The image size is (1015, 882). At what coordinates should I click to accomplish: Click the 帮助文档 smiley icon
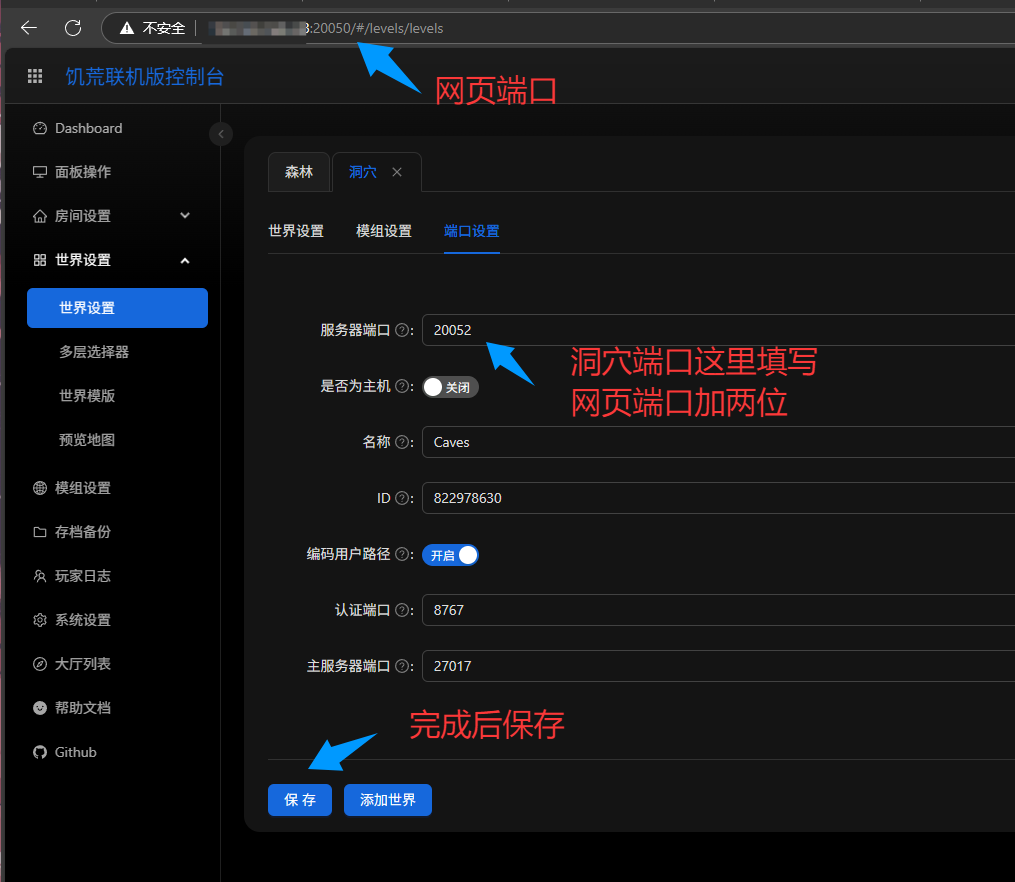(40, 708)
